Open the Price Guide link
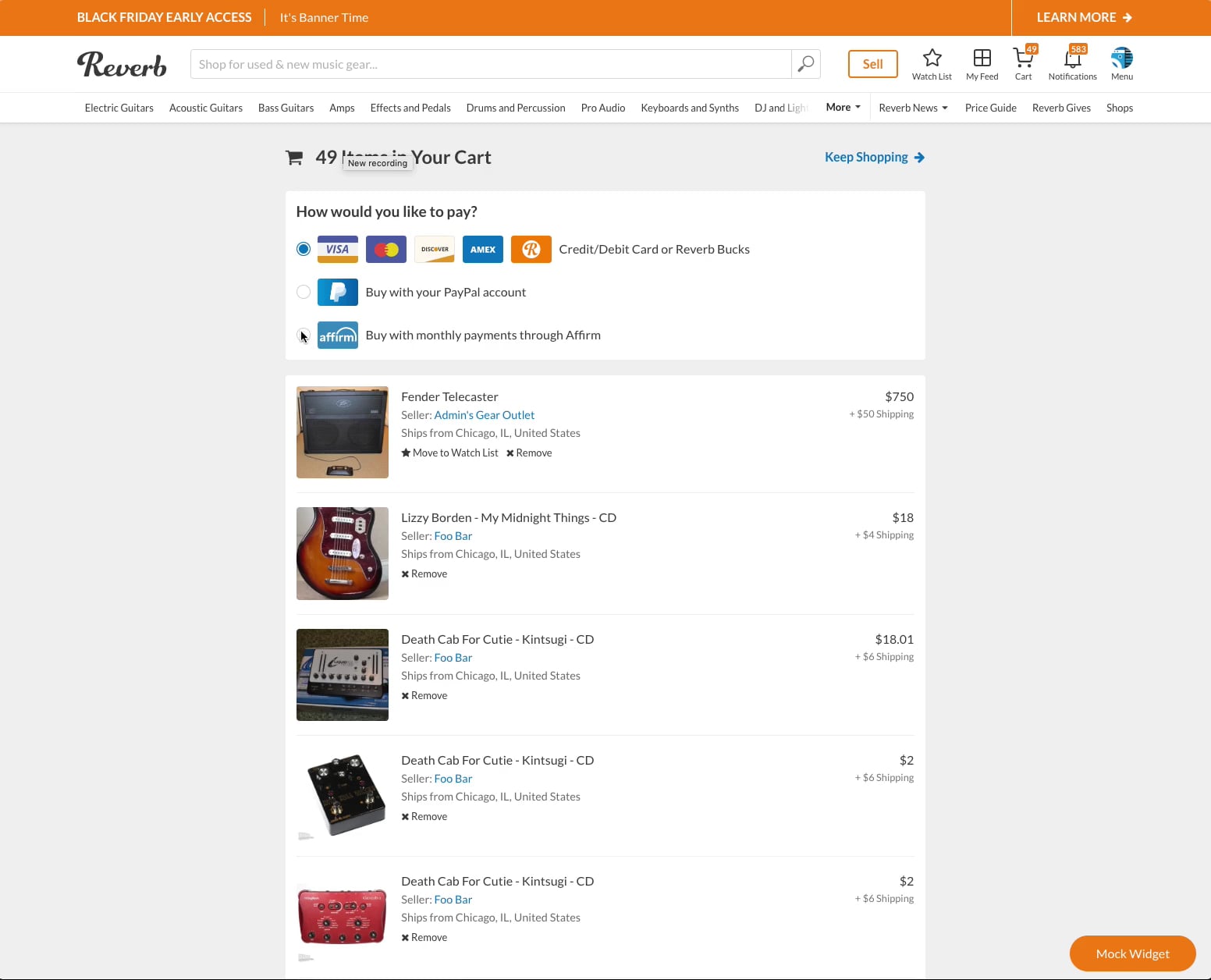Viewport: 1211px width, 980px height. [991, 108]
